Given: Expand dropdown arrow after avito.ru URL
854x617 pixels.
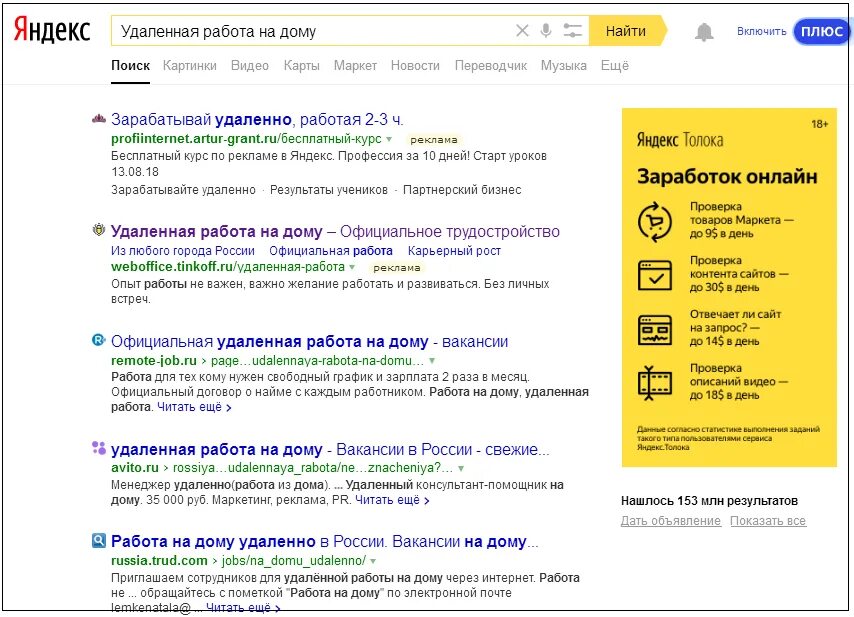Looking at the screenshot, I should click(x=461, y=468).
